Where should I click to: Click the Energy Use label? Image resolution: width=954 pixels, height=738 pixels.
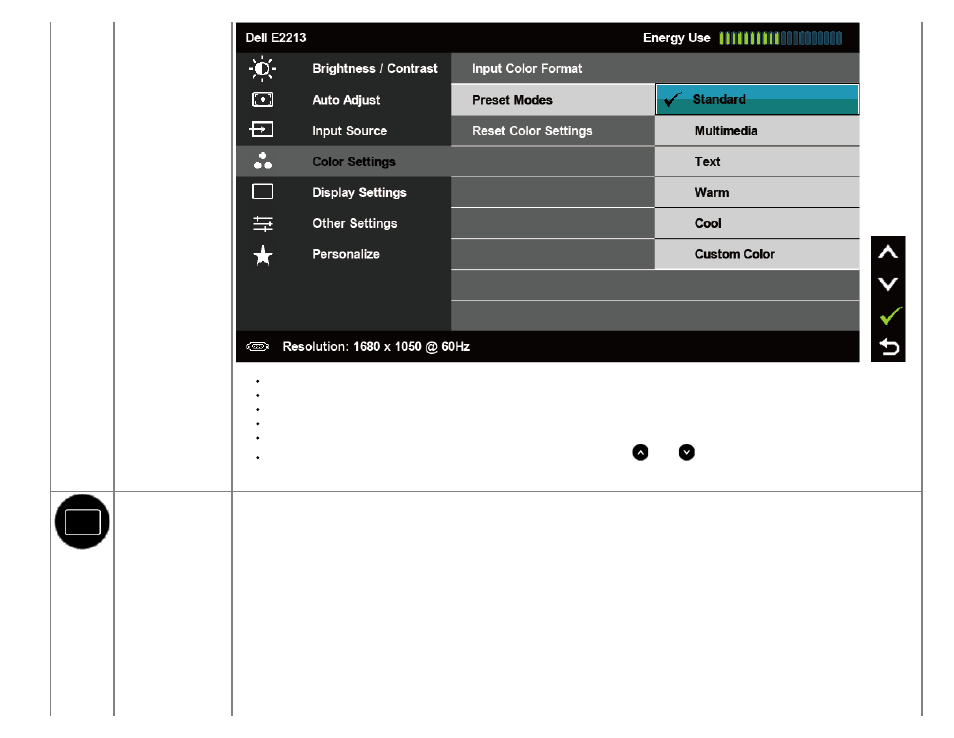click(x=677, y=38)
